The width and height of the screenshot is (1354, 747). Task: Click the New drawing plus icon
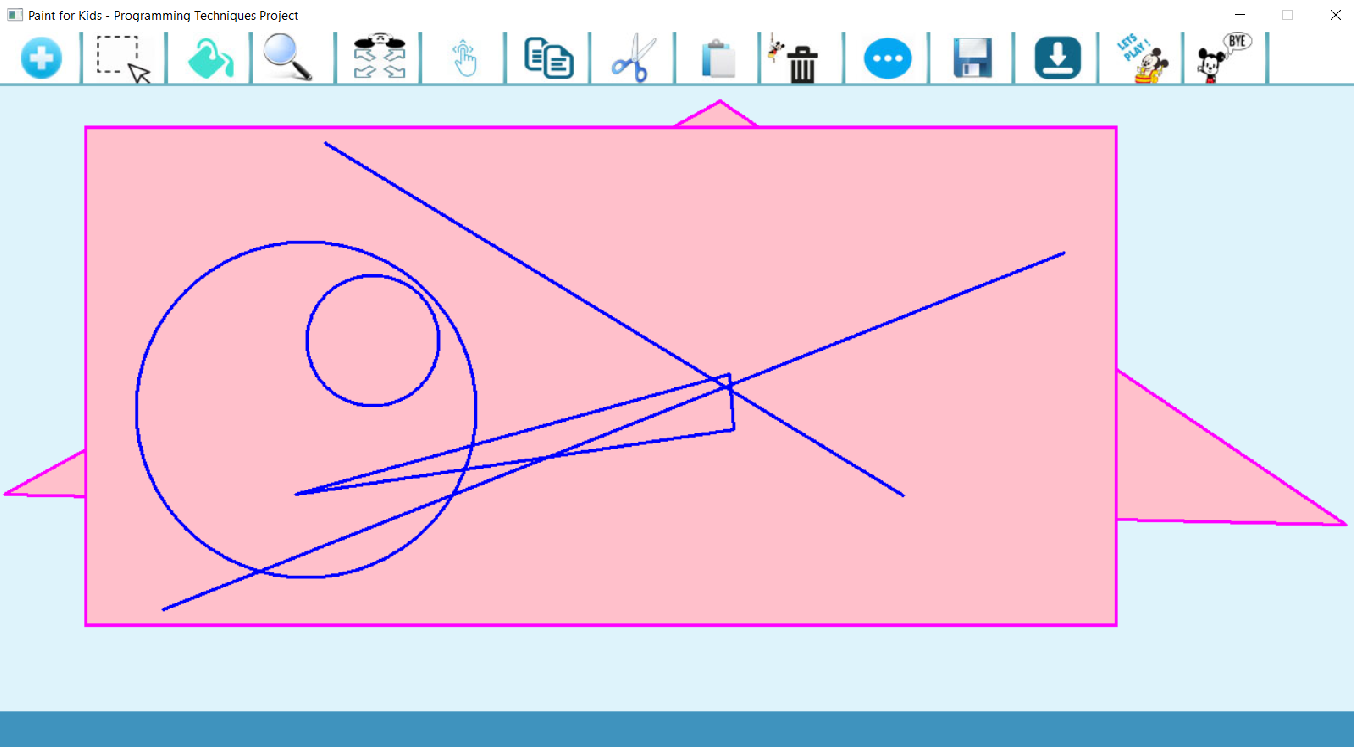[42, 58]
